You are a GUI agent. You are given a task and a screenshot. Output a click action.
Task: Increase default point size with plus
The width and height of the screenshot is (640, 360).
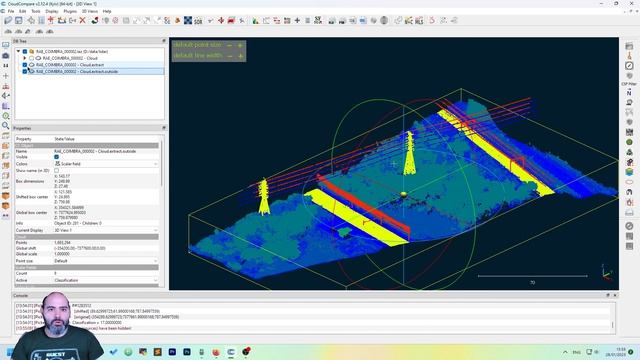tap(240, 45)
